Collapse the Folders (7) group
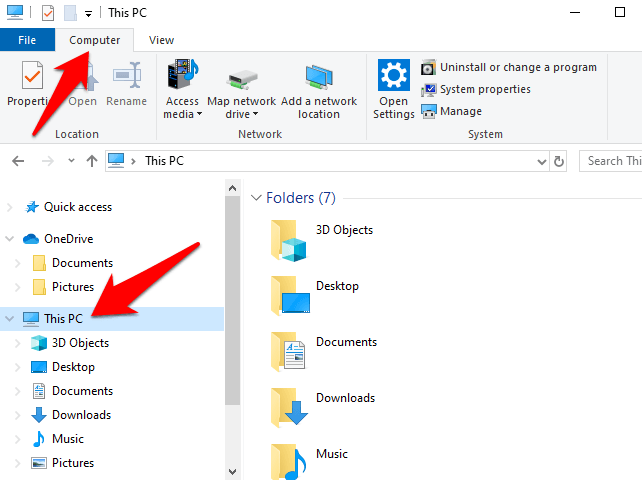The height and width of the screenshot is (485, 642). (x=256, y=198)
